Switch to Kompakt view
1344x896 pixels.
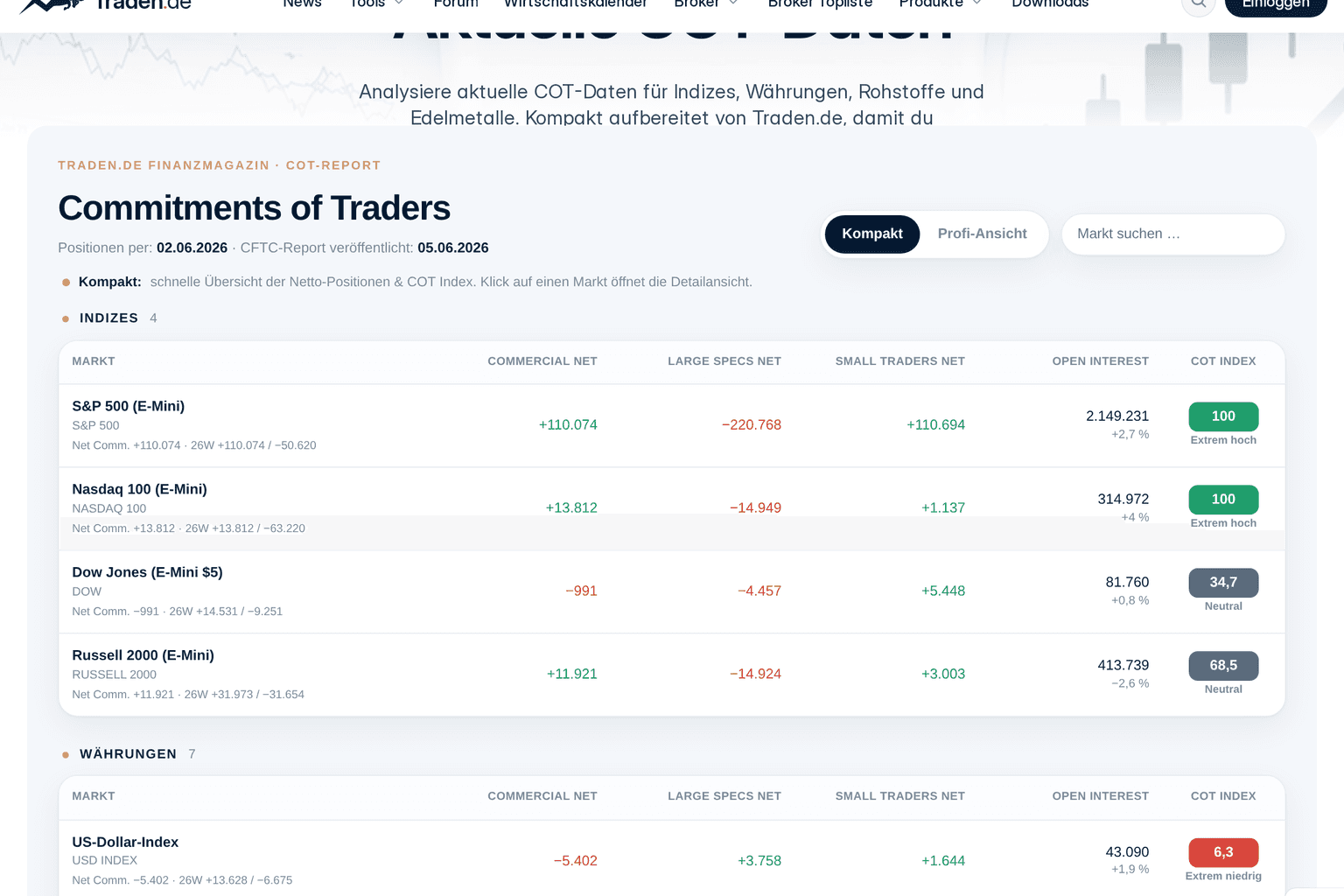[872, 234]
